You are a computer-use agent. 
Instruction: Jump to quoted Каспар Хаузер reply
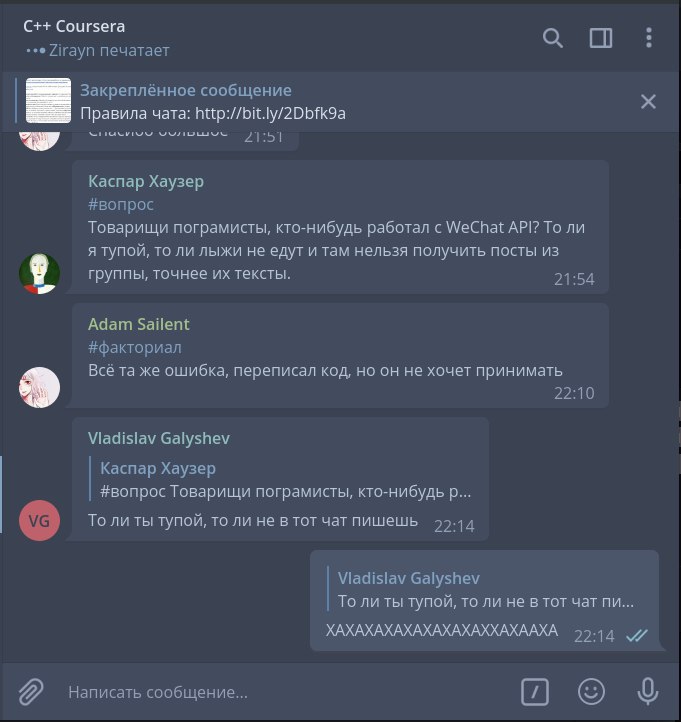[280, 479]
